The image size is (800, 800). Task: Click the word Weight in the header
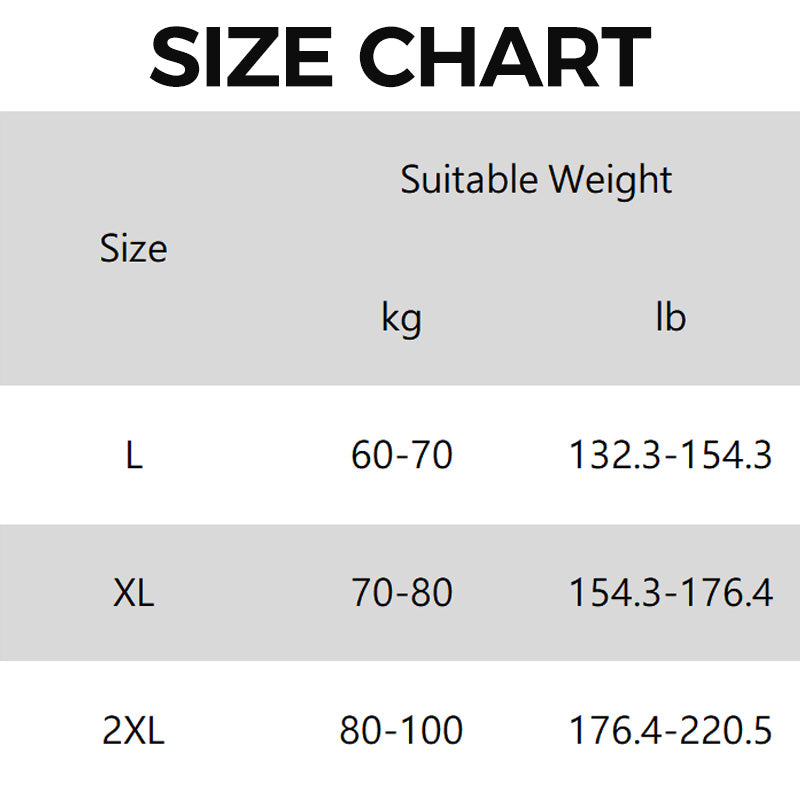tap(610, 180)
